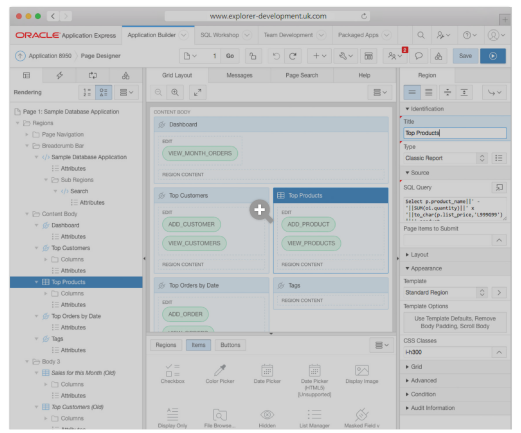Click the VIEW_MONTH_ORDERS button in layout
The height and width of the screenshot is (433, 521).
tap(200, 153)
